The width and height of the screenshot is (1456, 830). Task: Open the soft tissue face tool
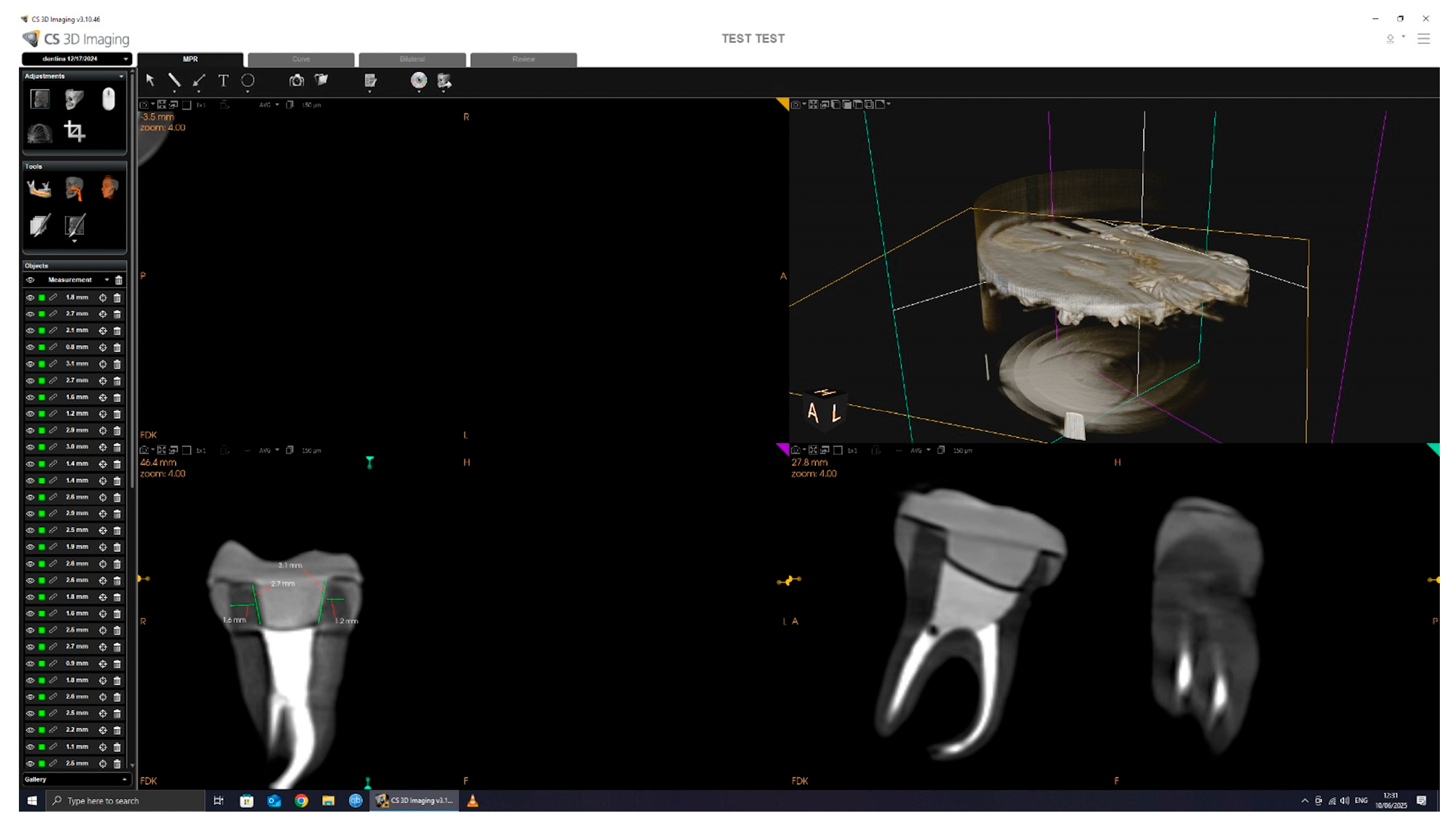click(109, 188)
